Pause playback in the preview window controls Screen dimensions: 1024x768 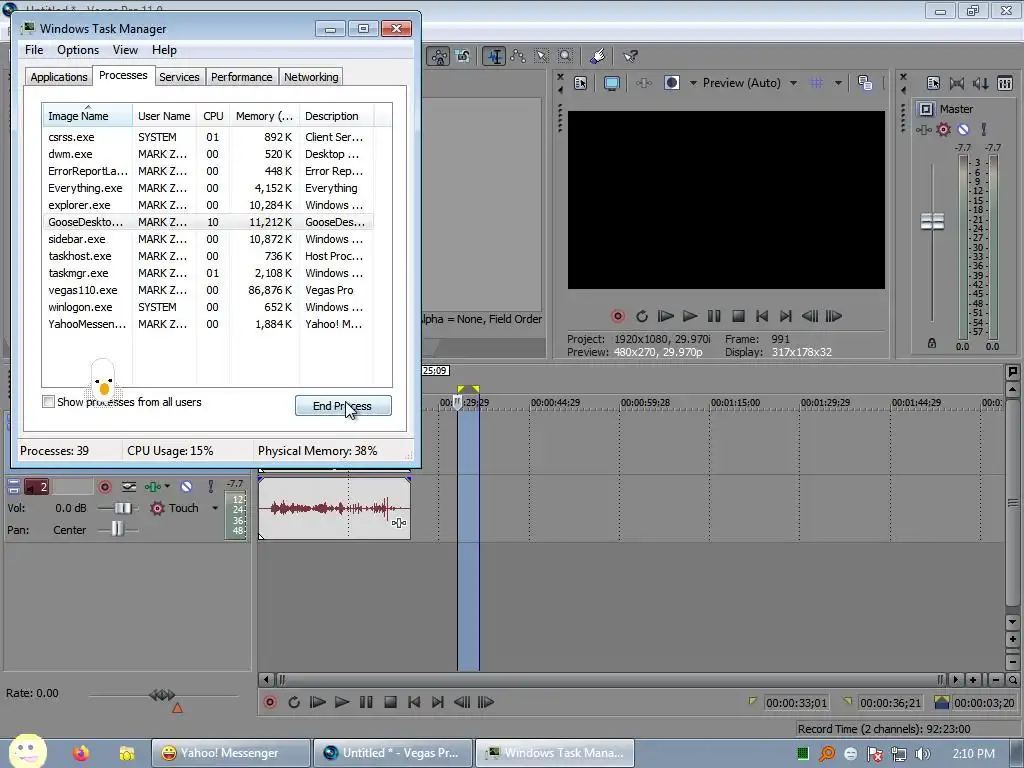714,316
